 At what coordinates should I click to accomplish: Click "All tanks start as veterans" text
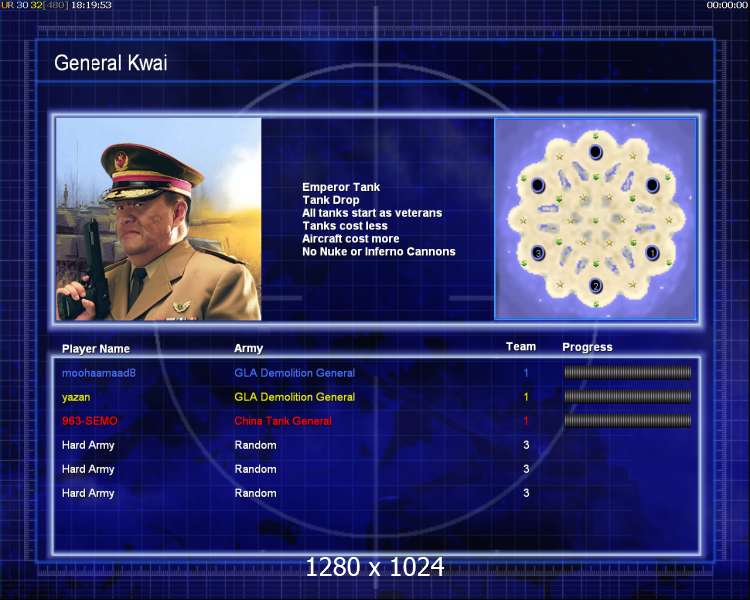click(372, 213)
